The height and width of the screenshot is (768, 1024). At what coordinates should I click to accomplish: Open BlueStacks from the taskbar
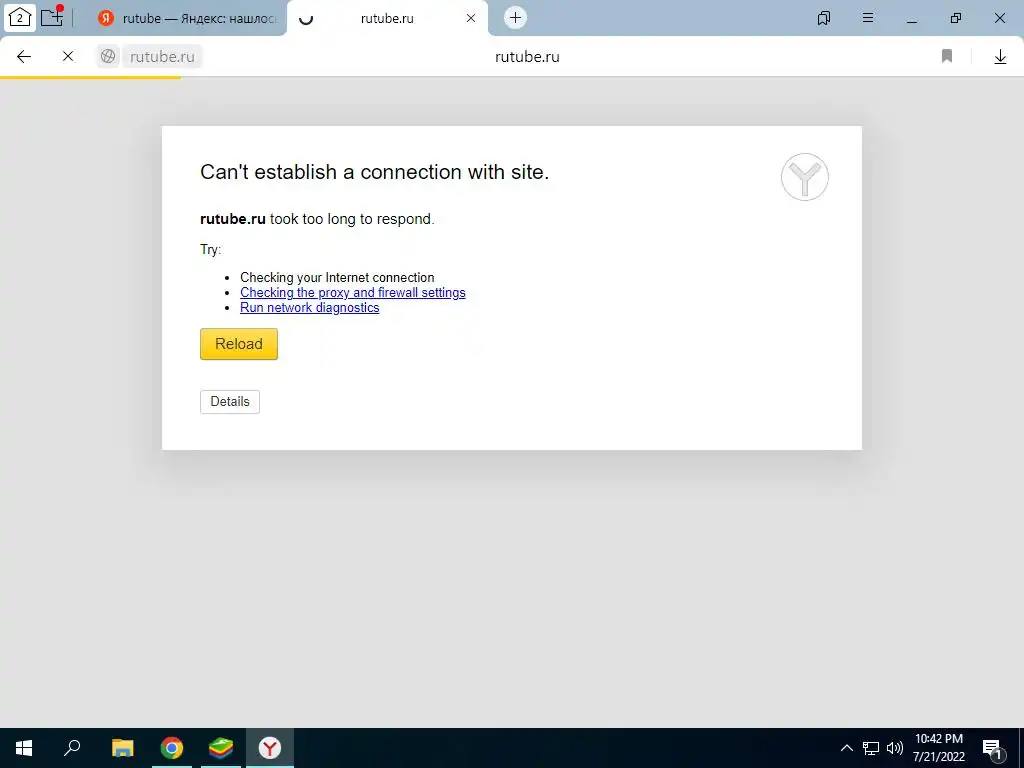[x=221, y=748]
